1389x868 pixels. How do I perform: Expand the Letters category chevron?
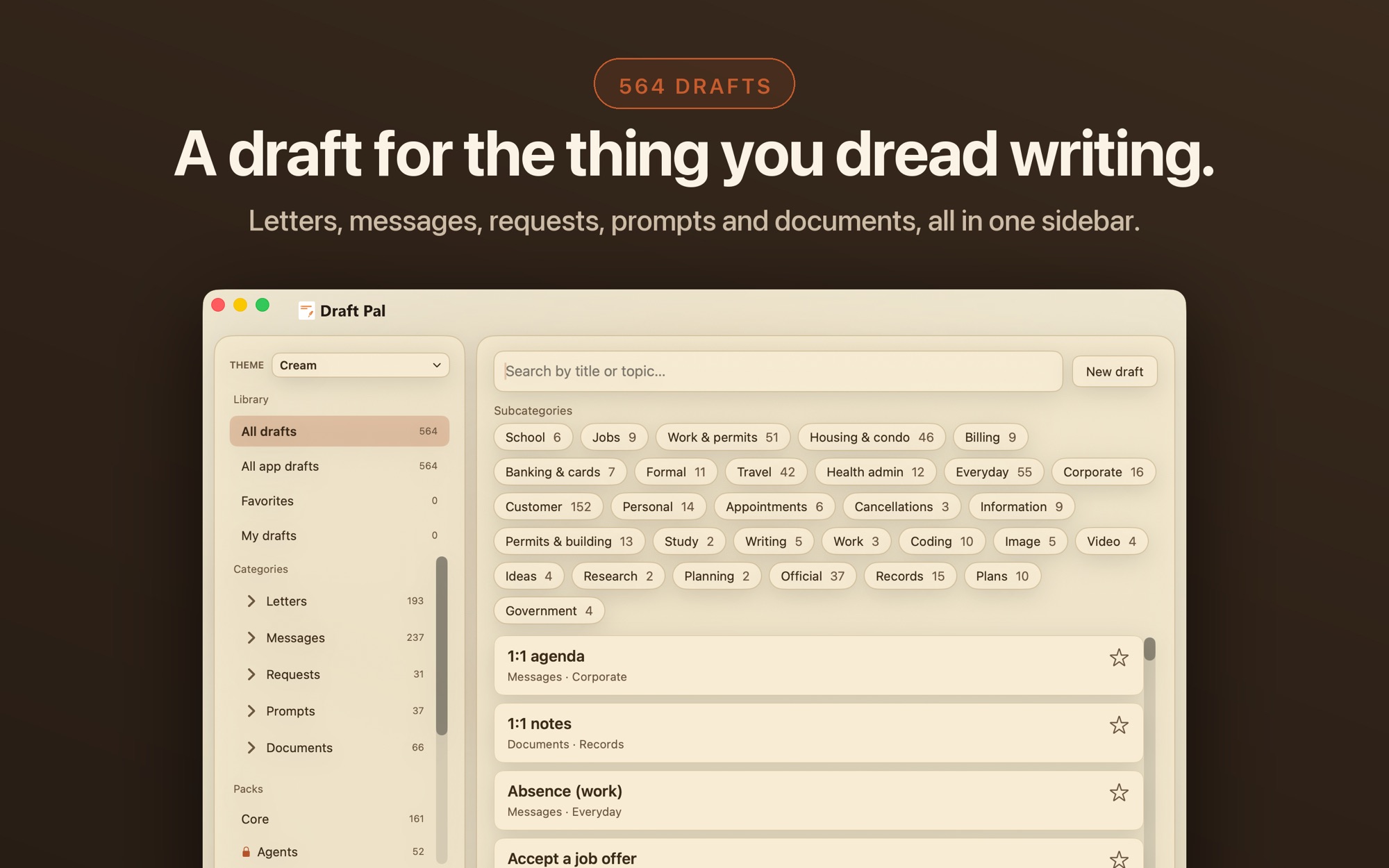click(251, 601)
